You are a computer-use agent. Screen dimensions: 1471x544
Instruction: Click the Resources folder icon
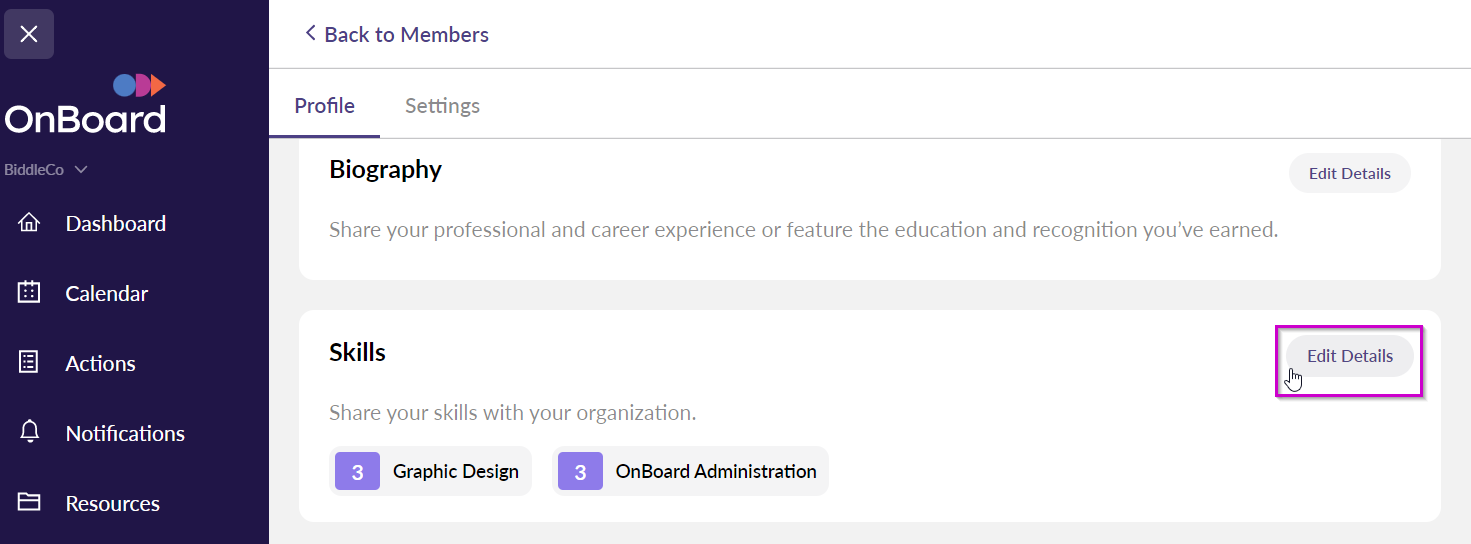click(x=29, y=502)
